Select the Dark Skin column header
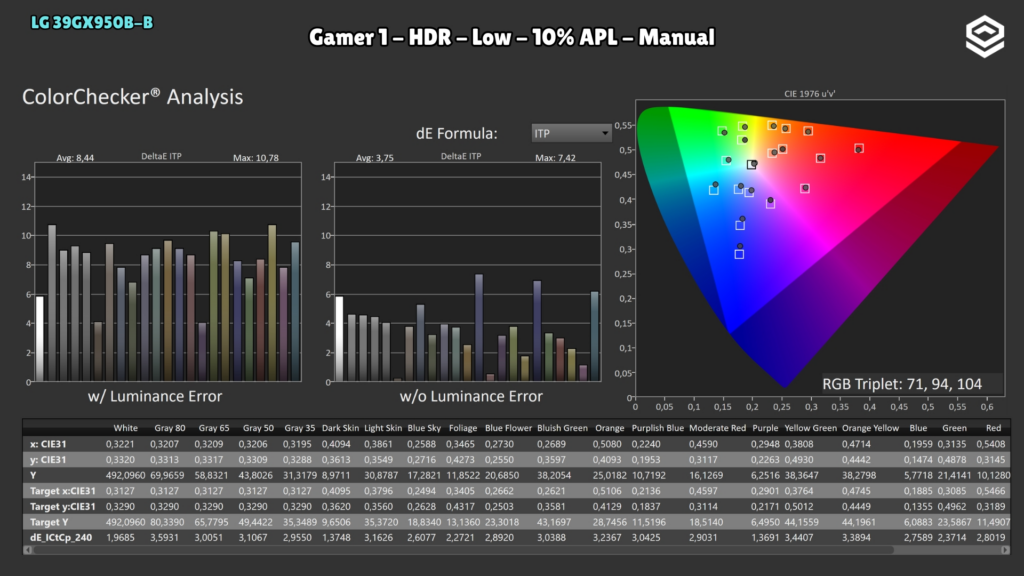The height and width of the screenshot is (576, 1024). [x=340, y=428]
